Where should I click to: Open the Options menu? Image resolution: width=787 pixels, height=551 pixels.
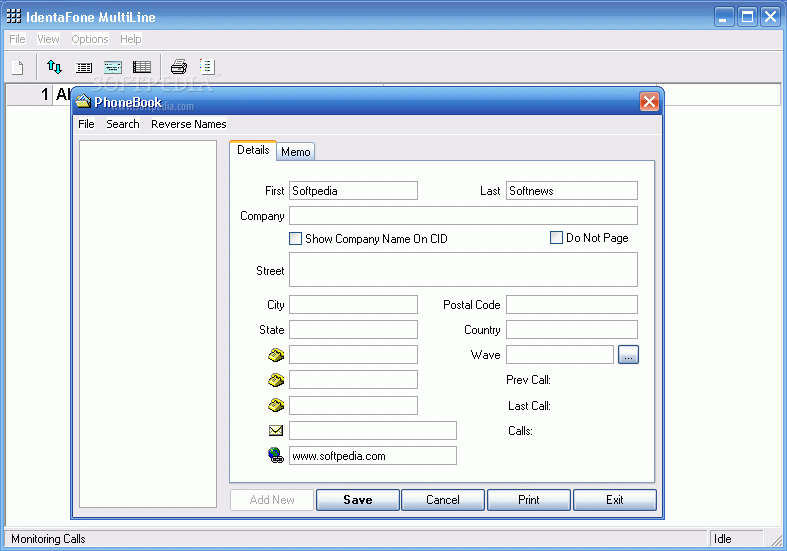coord(90,39)
